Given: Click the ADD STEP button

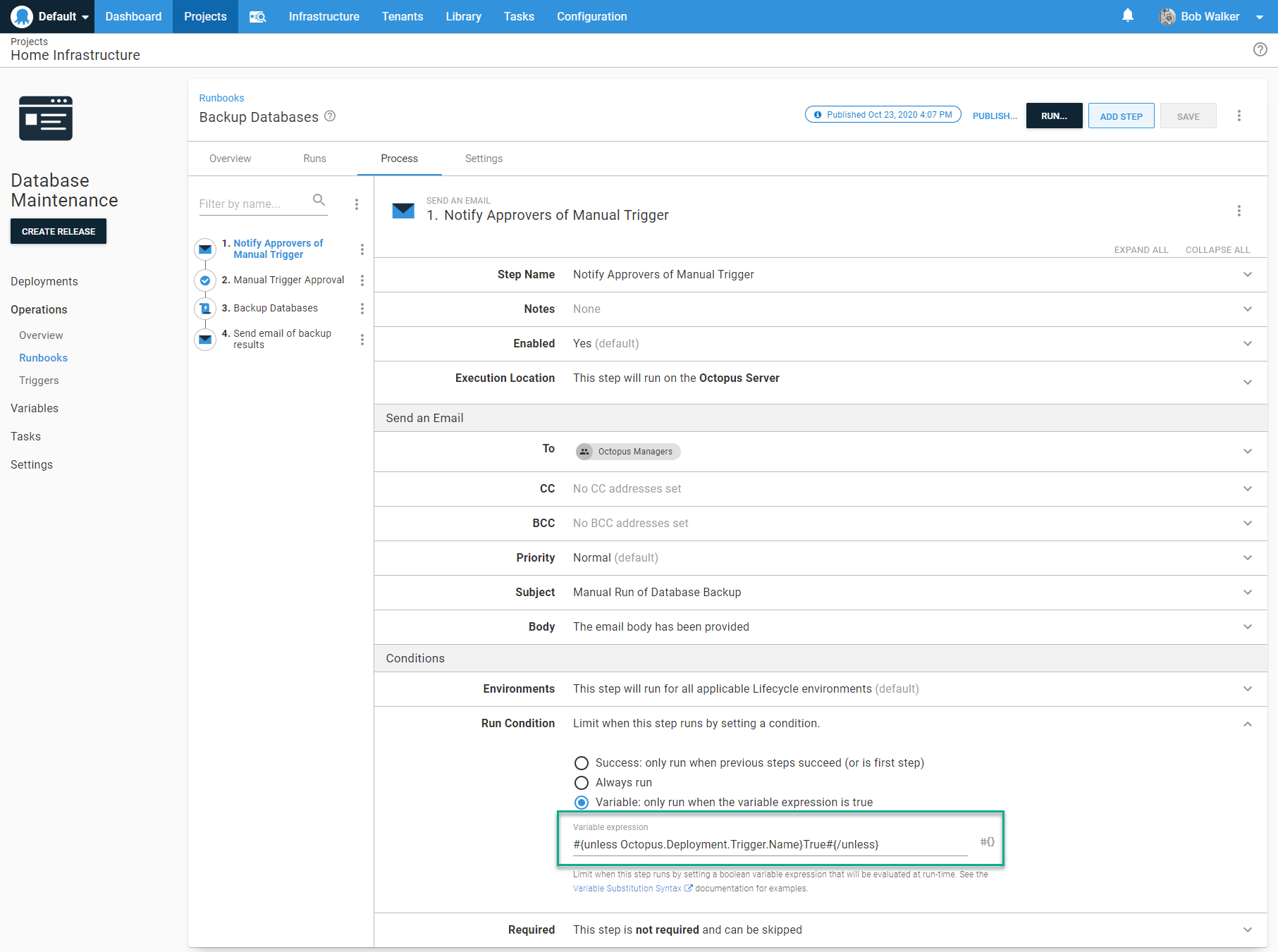Looking at the screenshot, I should 1121,116.
